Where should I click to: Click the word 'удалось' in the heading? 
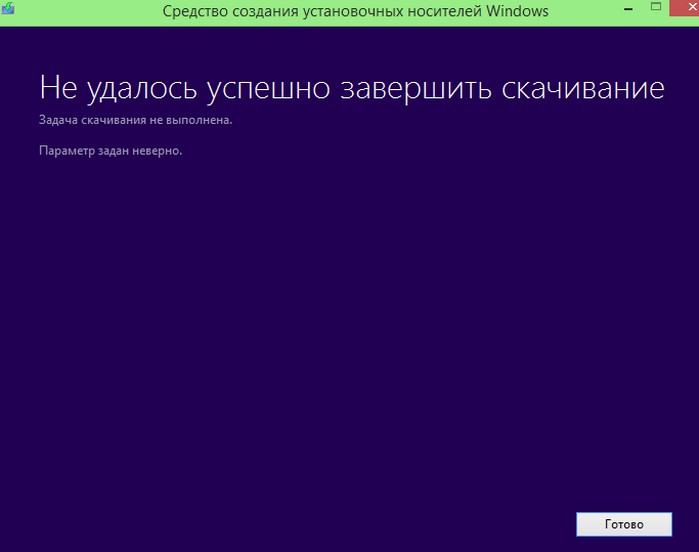click(142, 87)
